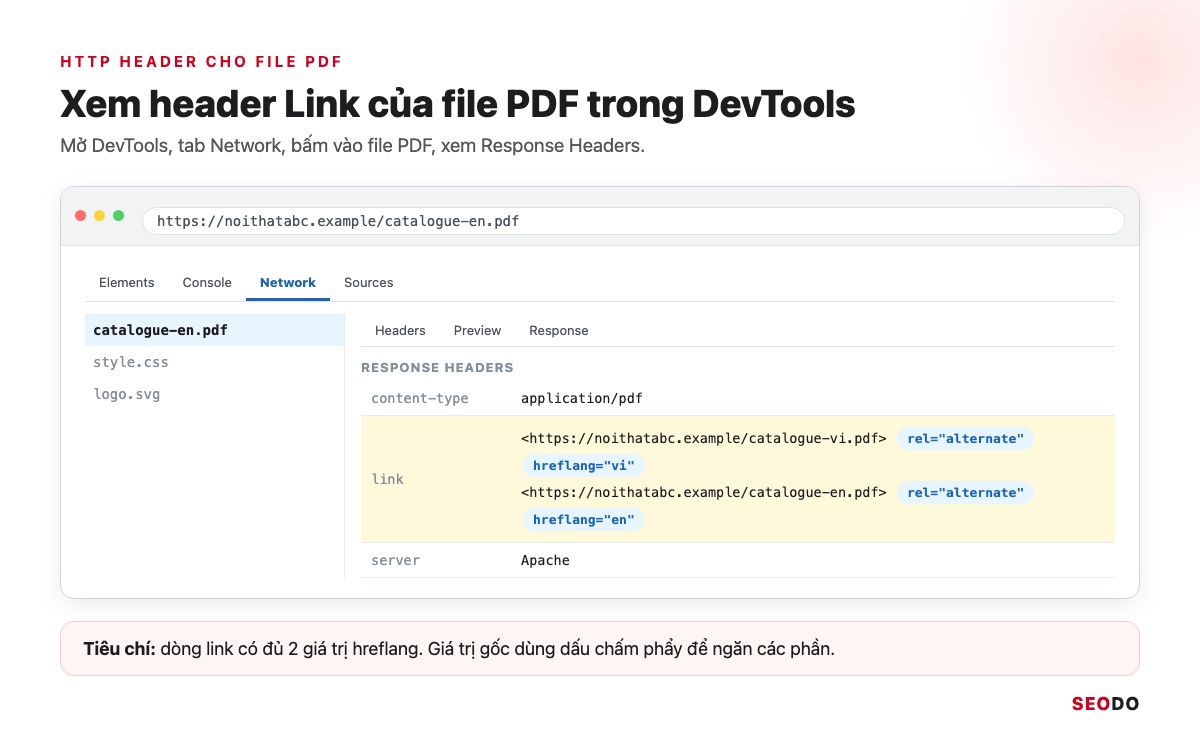This screenshot has width=1200, height=736.
Task: Select catalogue-en.pdf in request list
Action: [x=215, y=330]
